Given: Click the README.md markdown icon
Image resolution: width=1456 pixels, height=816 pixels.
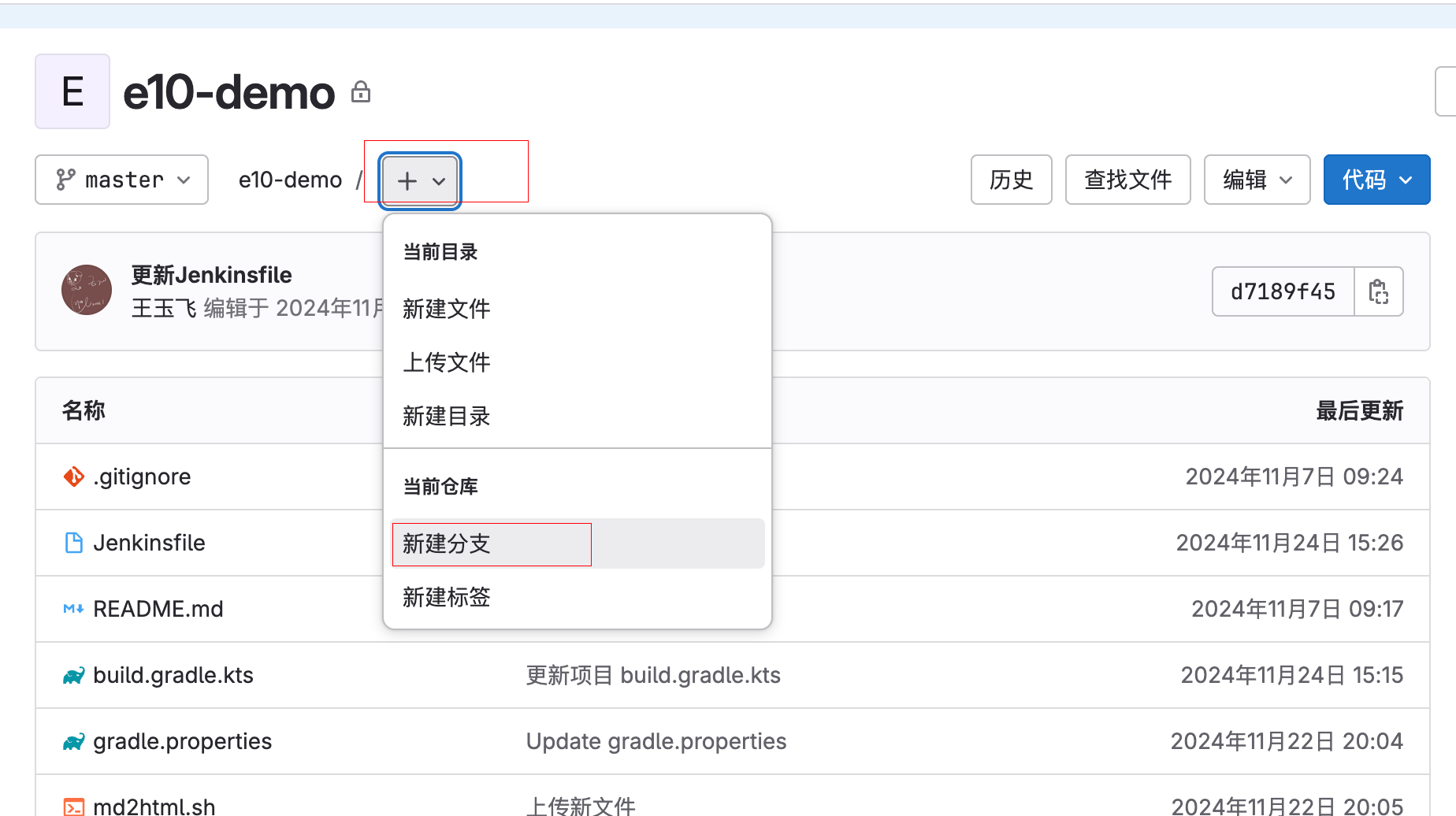Looking at the screenshot, I should [x=73, y=609].
